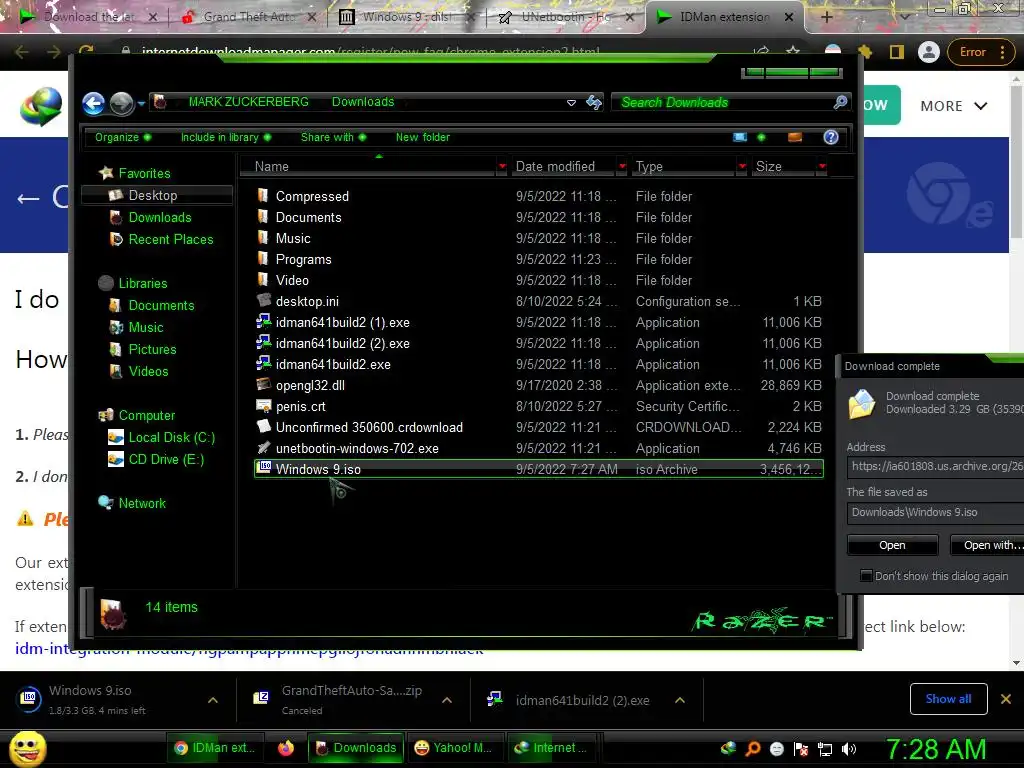Click the IDM tray icon
The width and height of the screenshot is (1024, 768).
[x=728, y=748]
